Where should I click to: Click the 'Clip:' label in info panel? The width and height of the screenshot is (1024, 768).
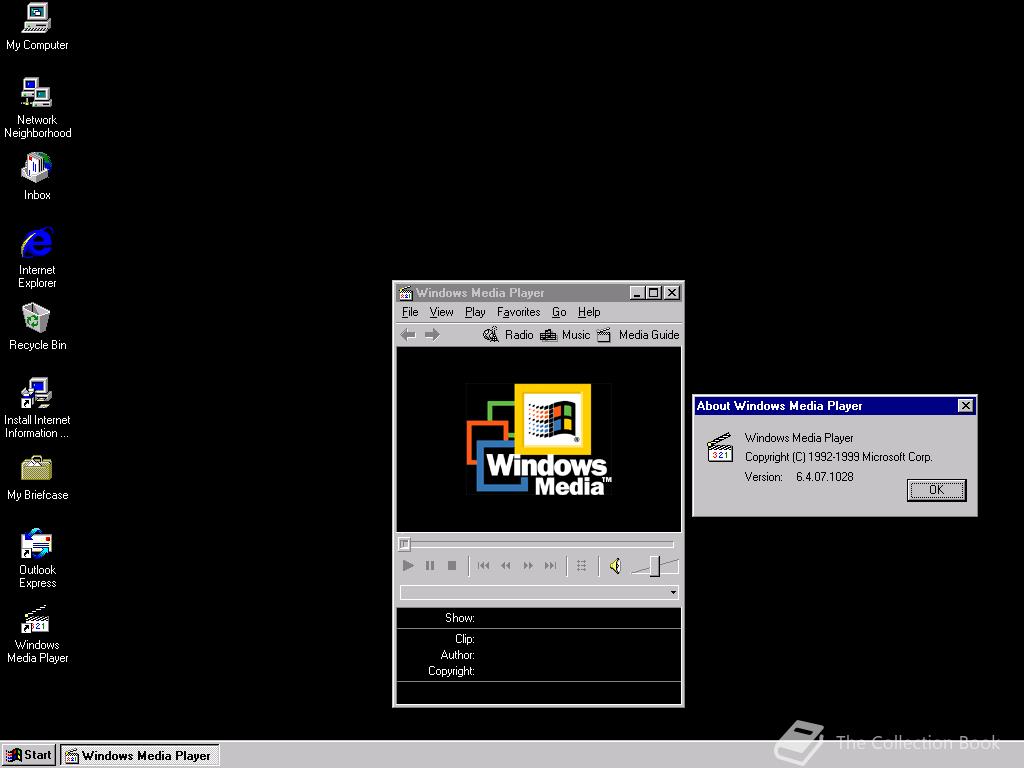pyautogui.click(x=464, y=639)
